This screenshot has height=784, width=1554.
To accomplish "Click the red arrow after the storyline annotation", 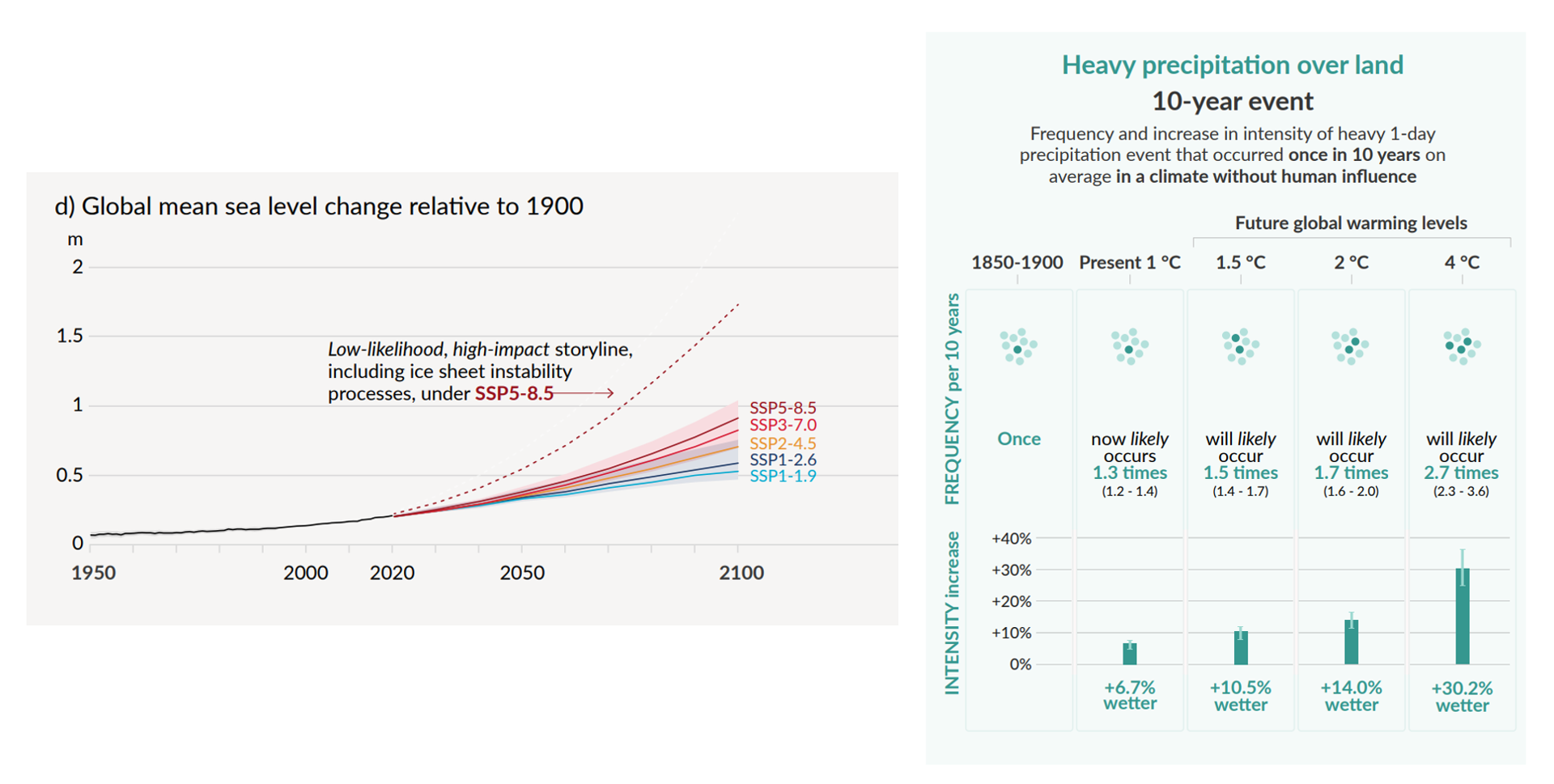I will 584,393.
